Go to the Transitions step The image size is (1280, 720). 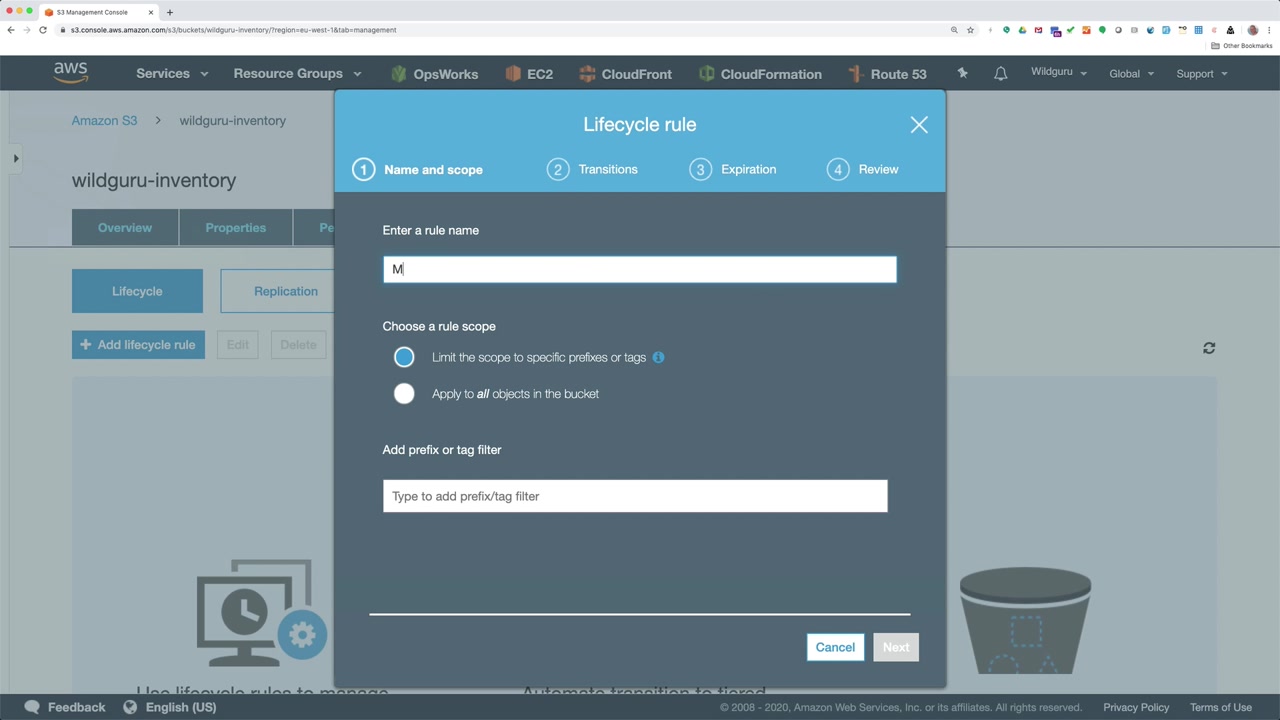(x=592, y=169)
